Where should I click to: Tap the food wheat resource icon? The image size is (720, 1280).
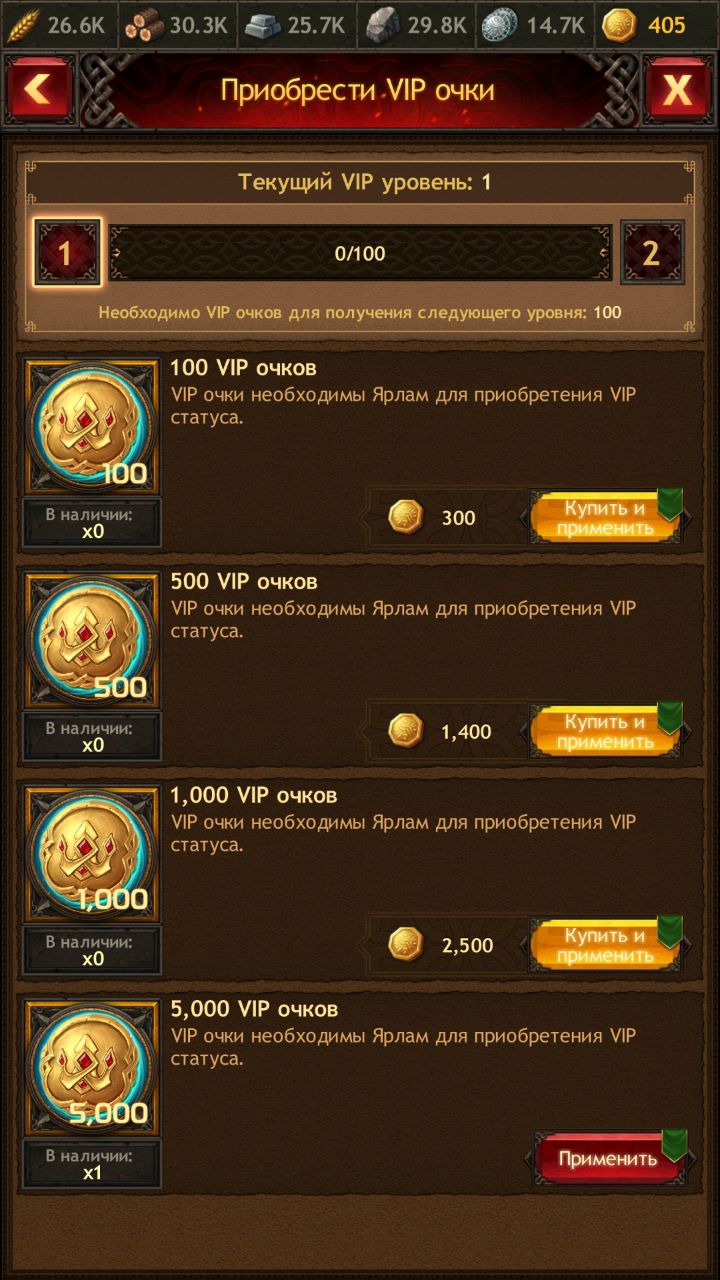(x=22, y=26)
